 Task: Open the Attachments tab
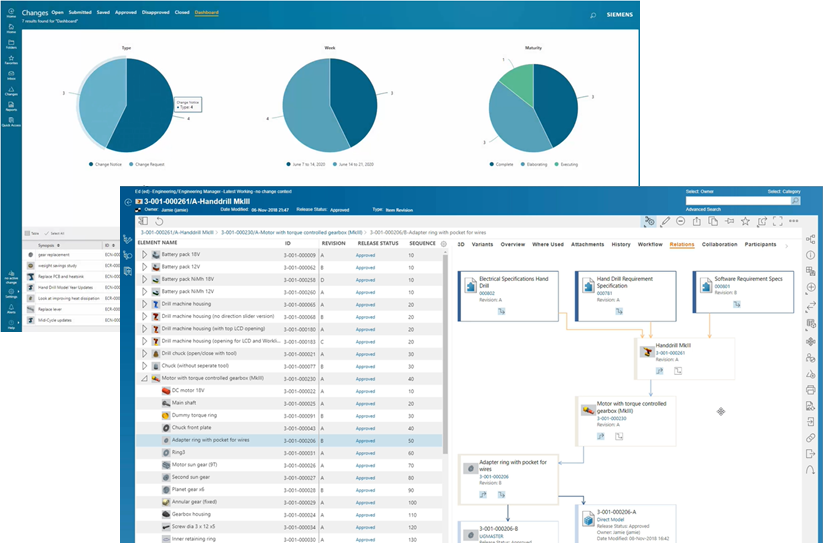click(x=587, y=244)
